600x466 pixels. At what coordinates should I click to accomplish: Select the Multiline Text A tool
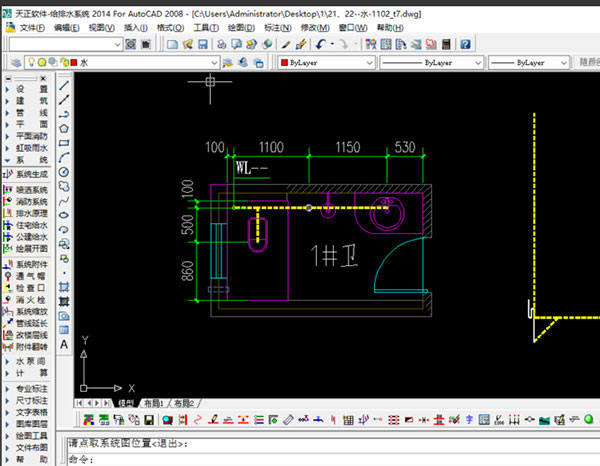64,343
